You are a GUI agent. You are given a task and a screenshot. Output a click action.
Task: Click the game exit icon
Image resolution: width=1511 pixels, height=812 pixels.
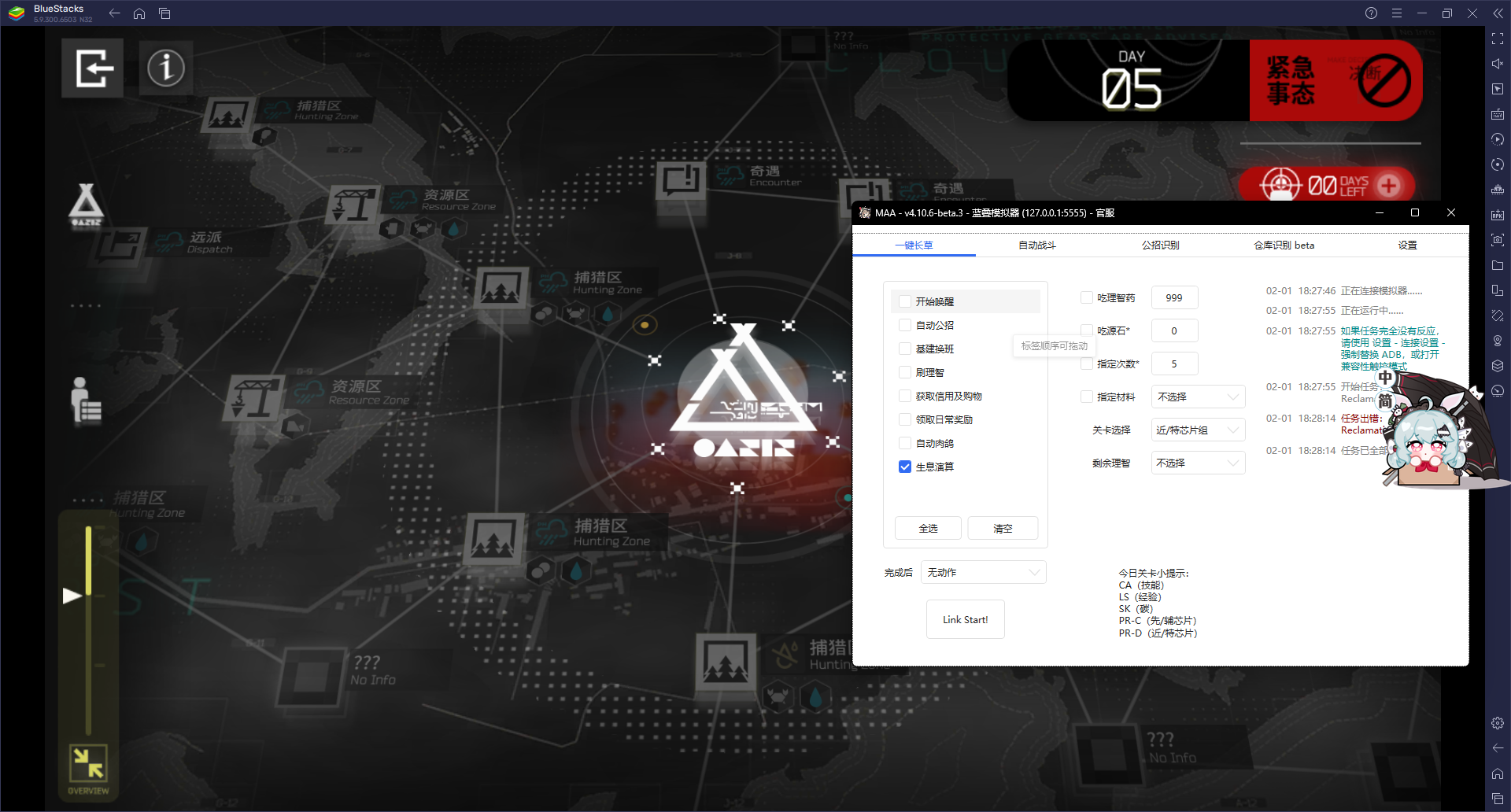click(93, 68)
